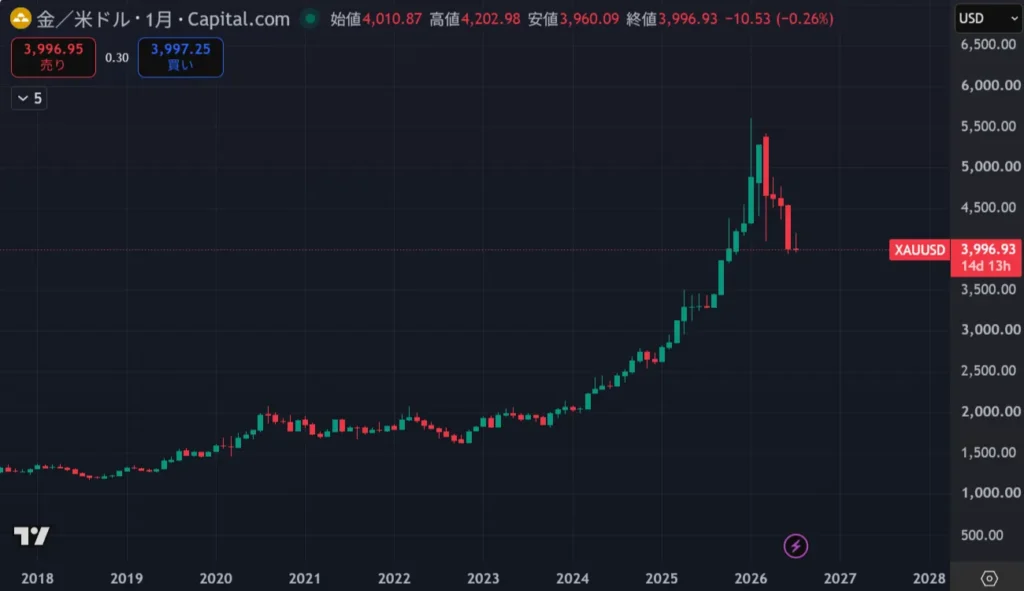The height and width of the screenshot is (591, 1024).
Task: Click the 2023 time axis label
Action: (483, 579)
